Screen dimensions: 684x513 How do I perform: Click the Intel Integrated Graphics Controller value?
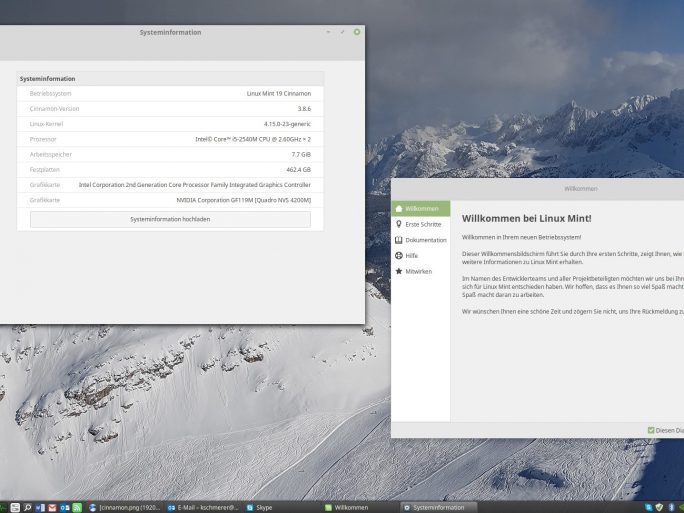point(195,185)
